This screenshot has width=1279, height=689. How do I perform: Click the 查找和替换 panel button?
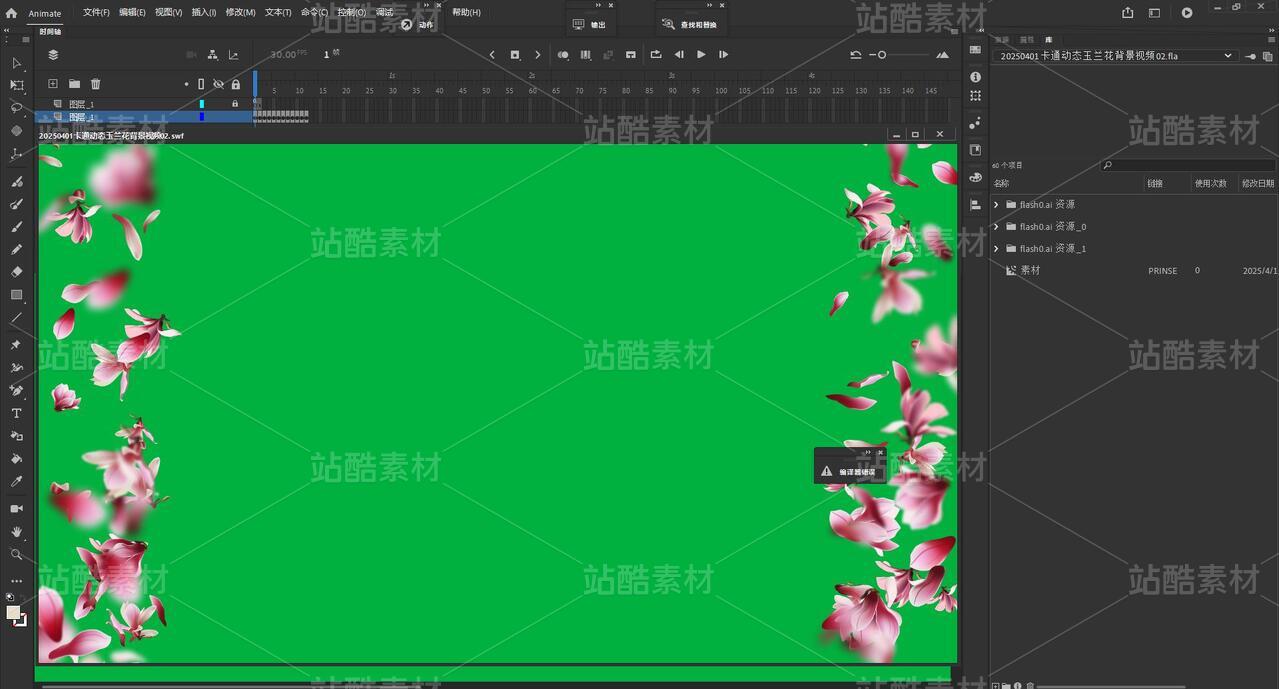[x=690, y=25]
